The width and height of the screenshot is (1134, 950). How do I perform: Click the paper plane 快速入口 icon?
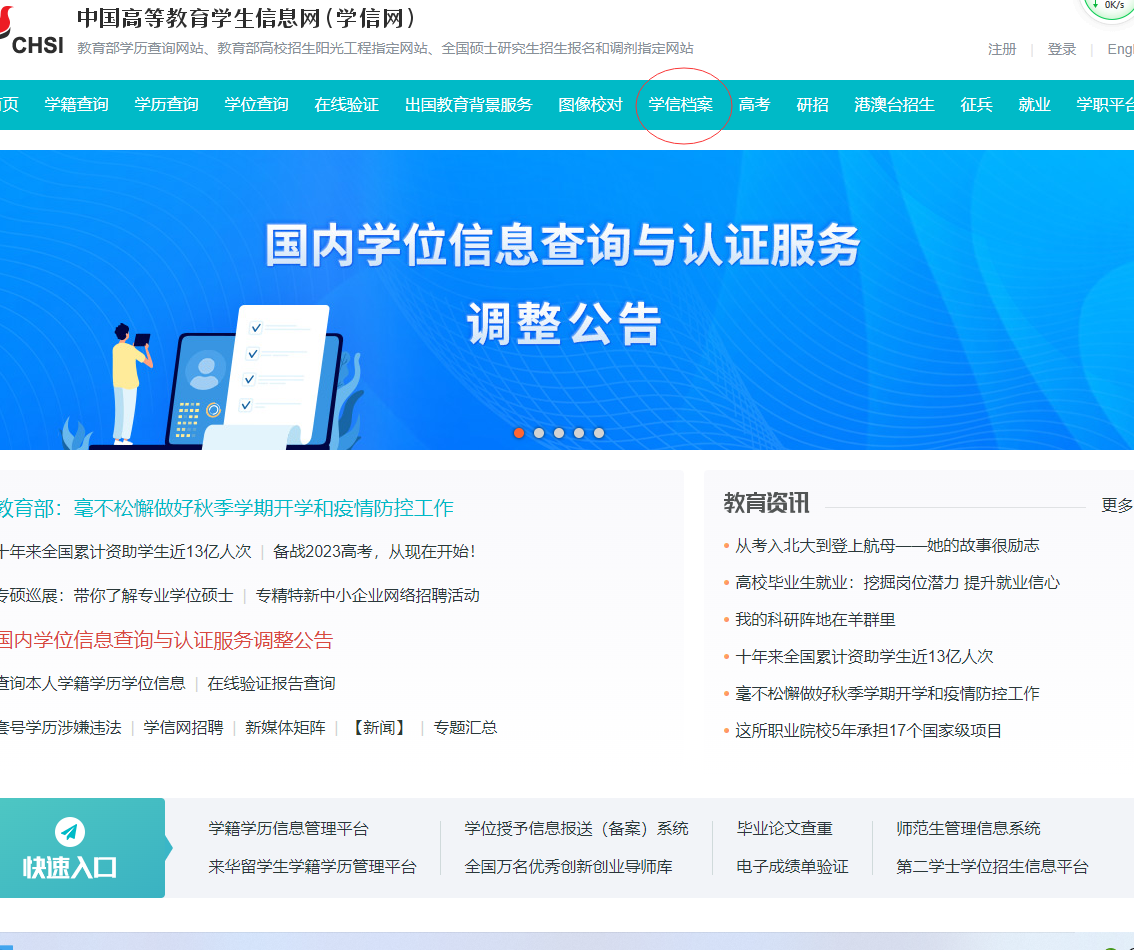(x=70, y=832)
